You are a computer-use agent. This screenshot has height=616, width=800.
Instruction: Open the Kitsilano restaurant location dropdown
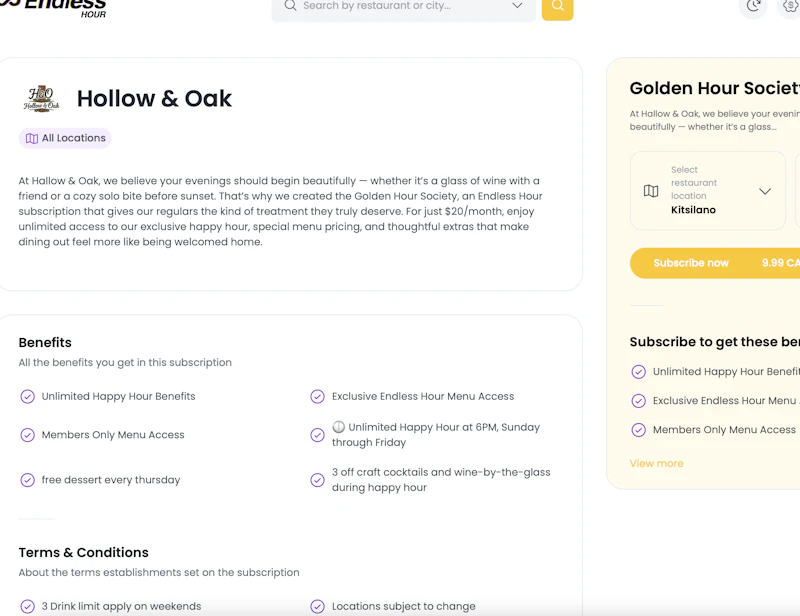point(708,190)
